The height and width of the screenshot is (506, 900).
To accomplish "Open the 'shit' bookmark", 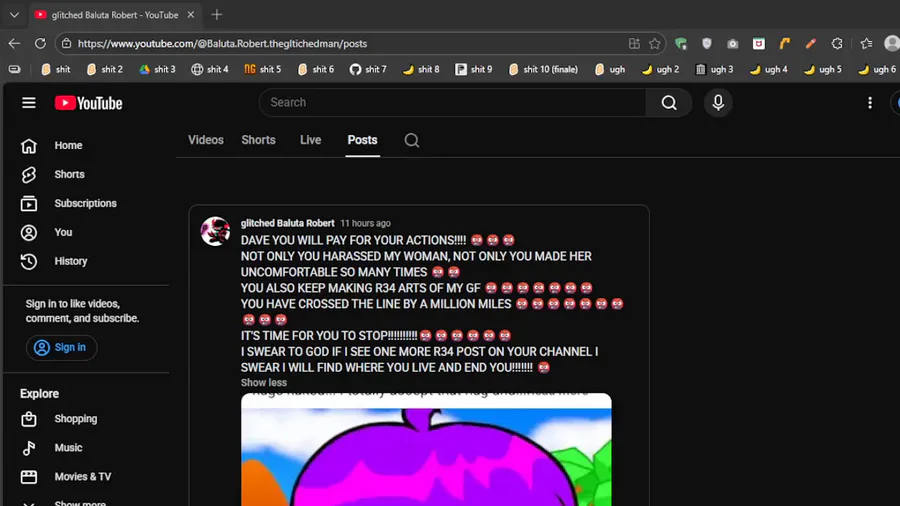I will (x=56, y=69).
